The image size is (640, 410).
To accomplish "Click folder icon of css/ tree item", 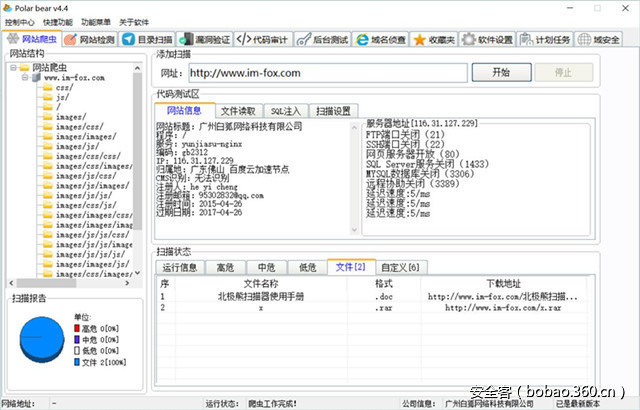I will [x=48, y=87].
